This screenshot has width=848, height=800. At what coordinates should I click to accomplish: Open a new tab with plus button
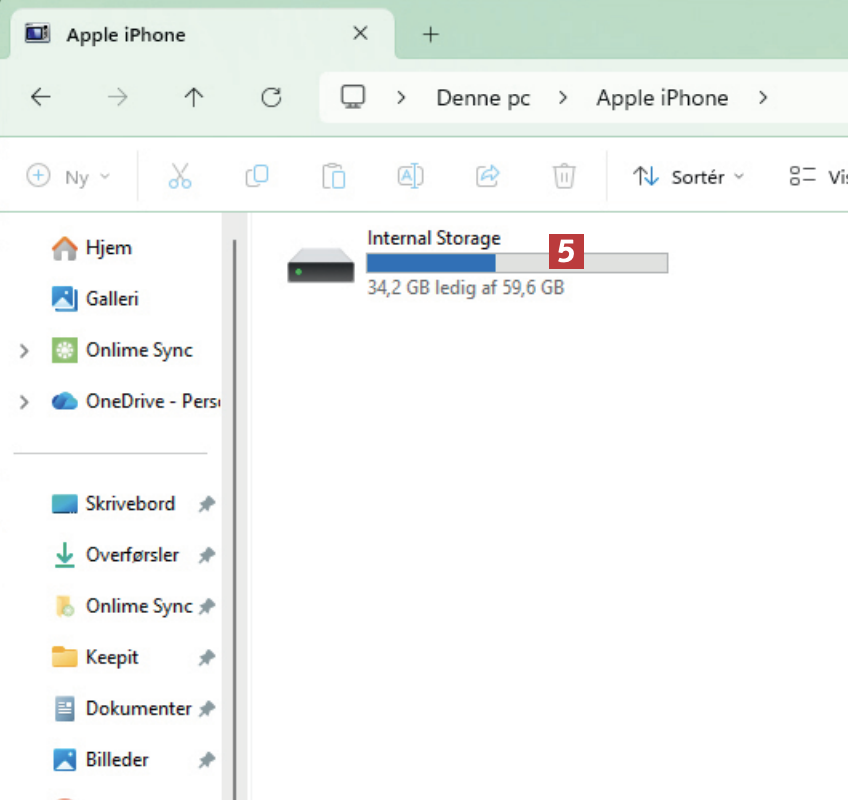coord(430,35)
